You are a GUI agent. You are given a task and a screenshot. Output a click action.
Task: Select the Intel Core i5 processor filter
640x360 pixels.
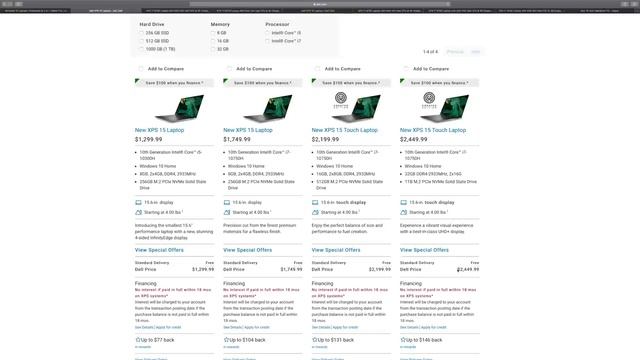(267, 33)
